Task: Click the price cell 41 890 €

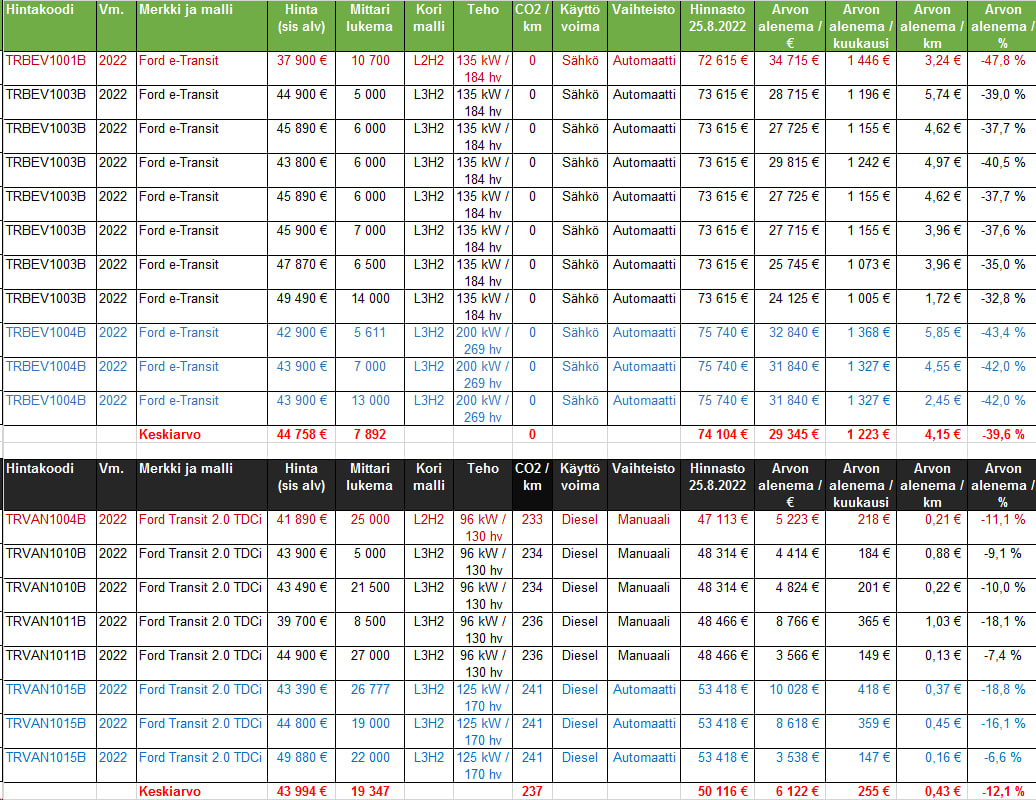Action: tap(301, 527)
